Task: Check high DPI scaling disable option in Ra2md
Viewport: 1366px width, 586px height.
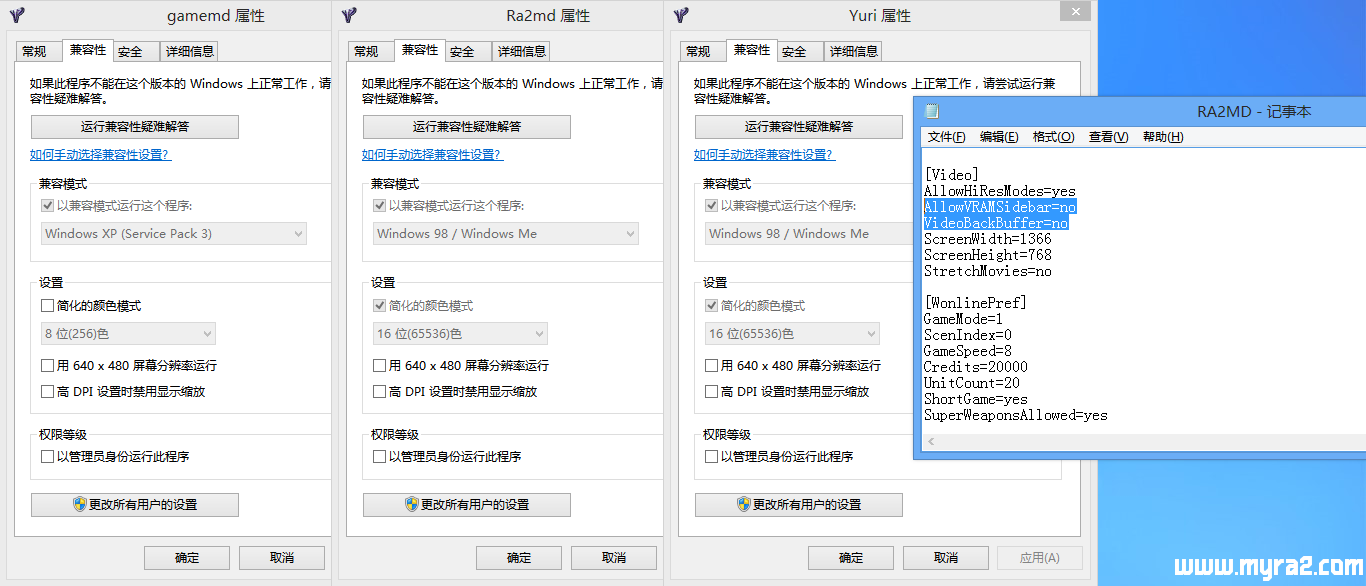Action: click(x=379, y=392)
